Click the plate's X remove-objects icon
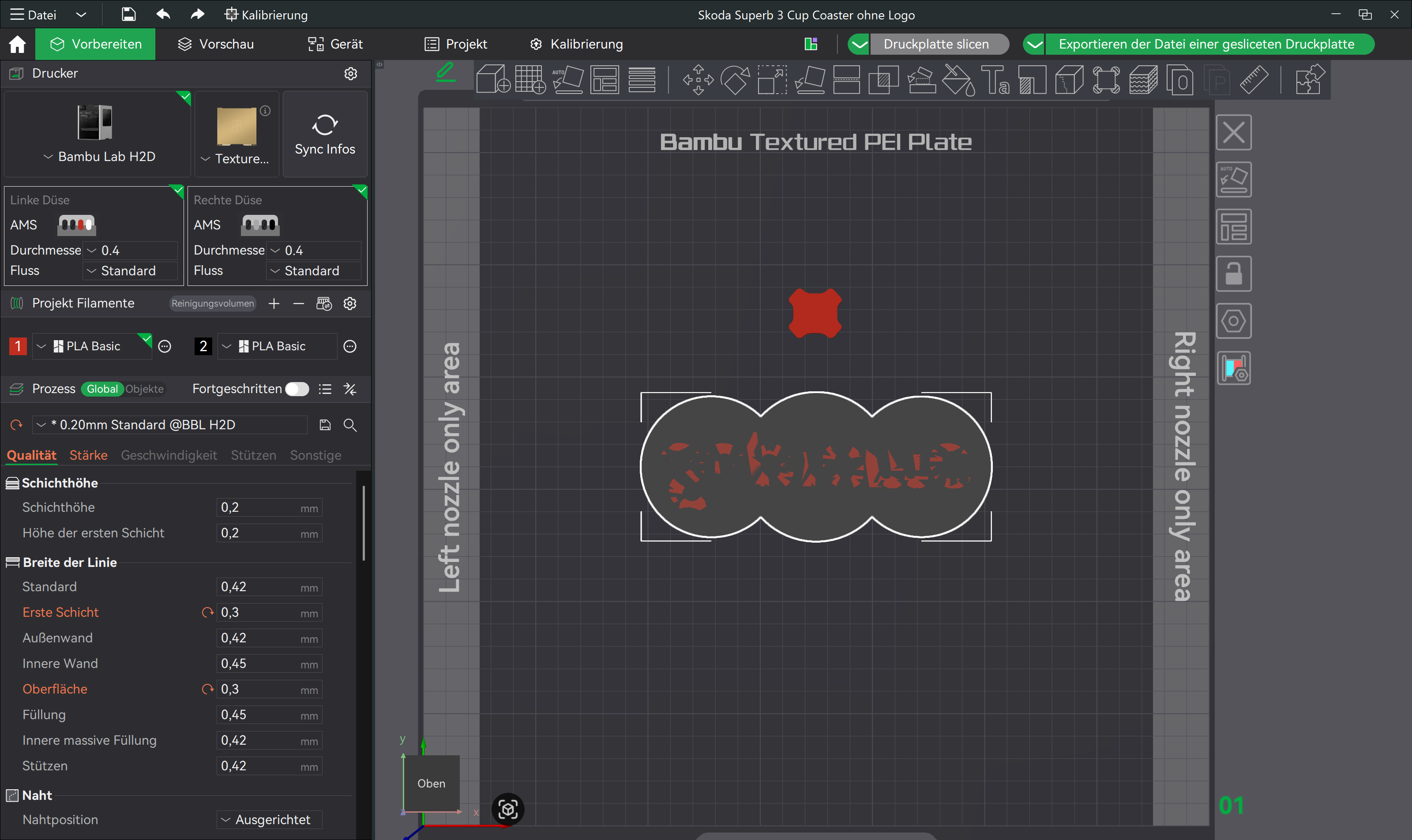 coord(1234,133)
